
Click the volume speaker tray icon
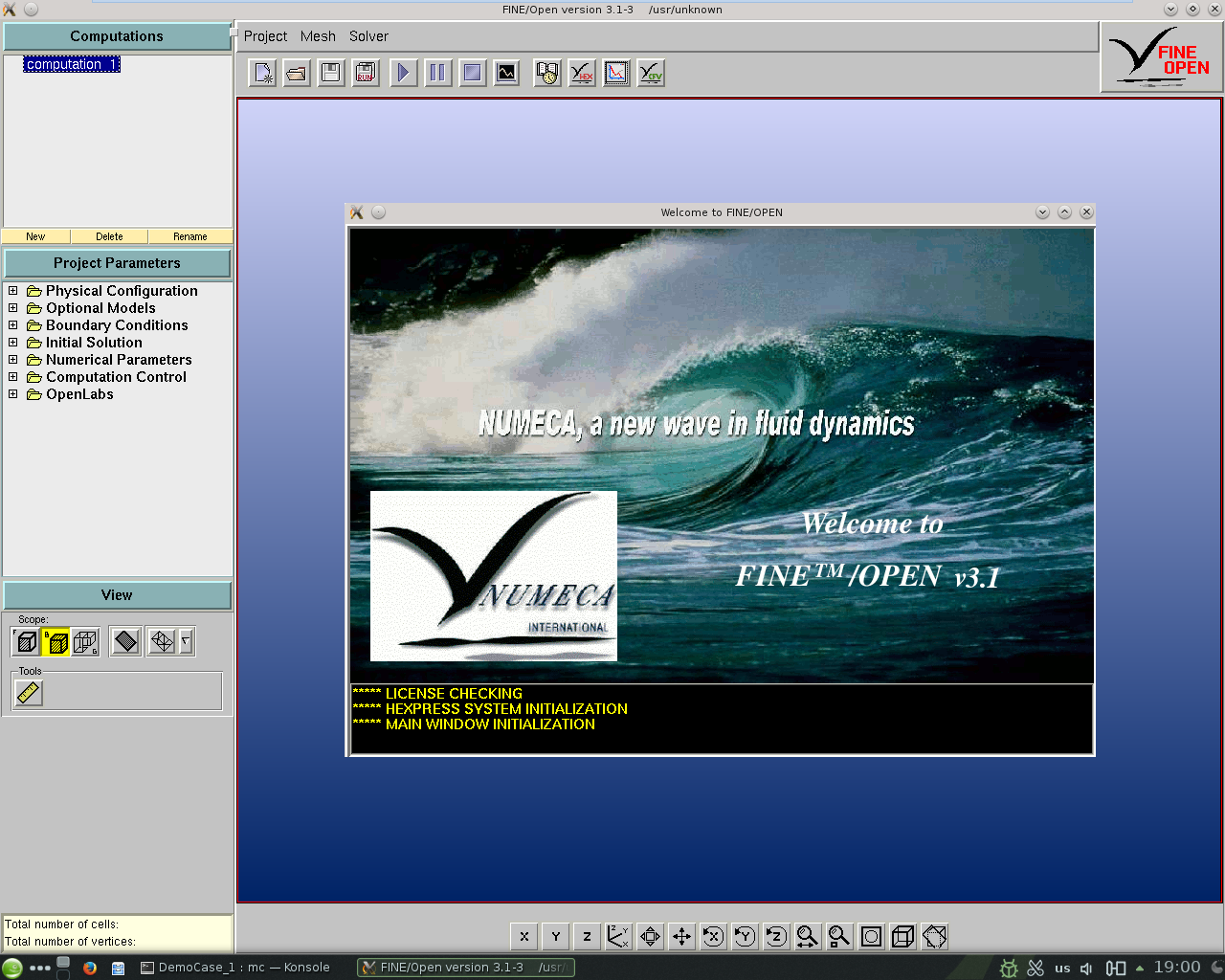(x=1085, y=969)
